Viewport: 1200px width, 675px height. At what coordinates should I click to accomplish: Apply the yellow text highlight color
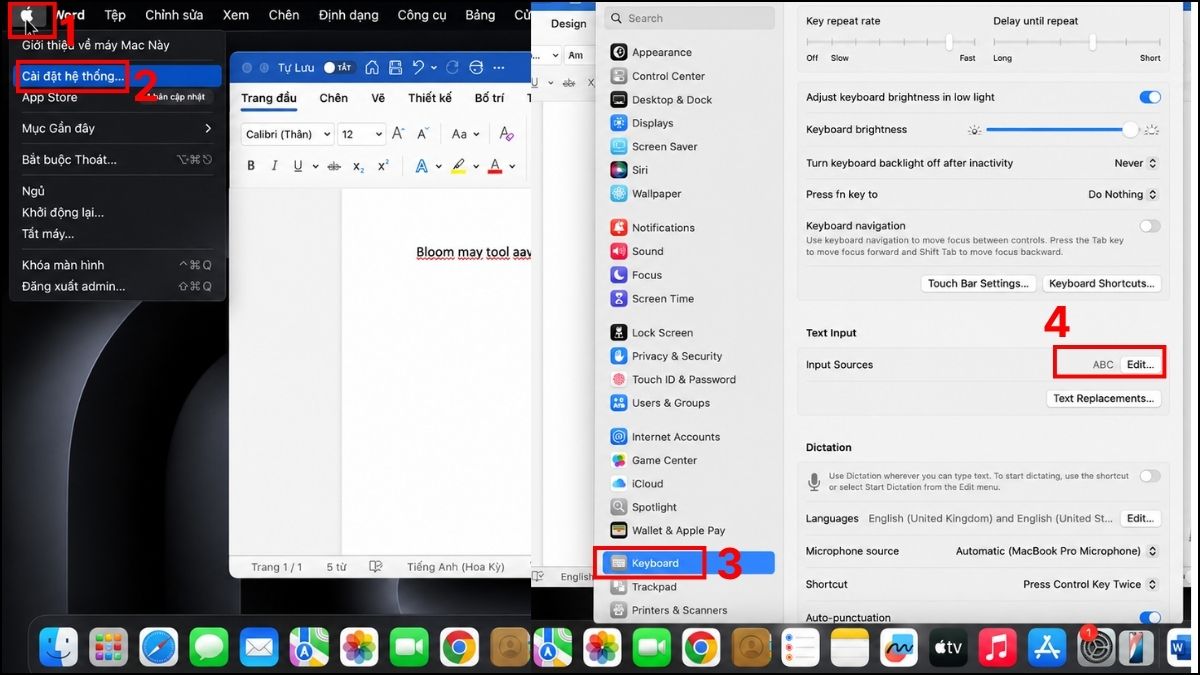(x=458, y=166)
